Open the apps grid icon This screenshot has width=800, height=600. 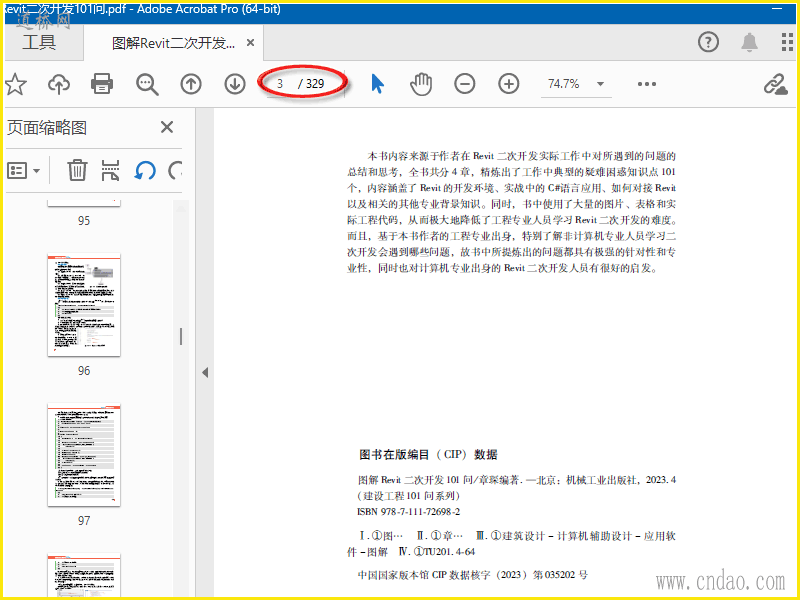tap(787, 42)
